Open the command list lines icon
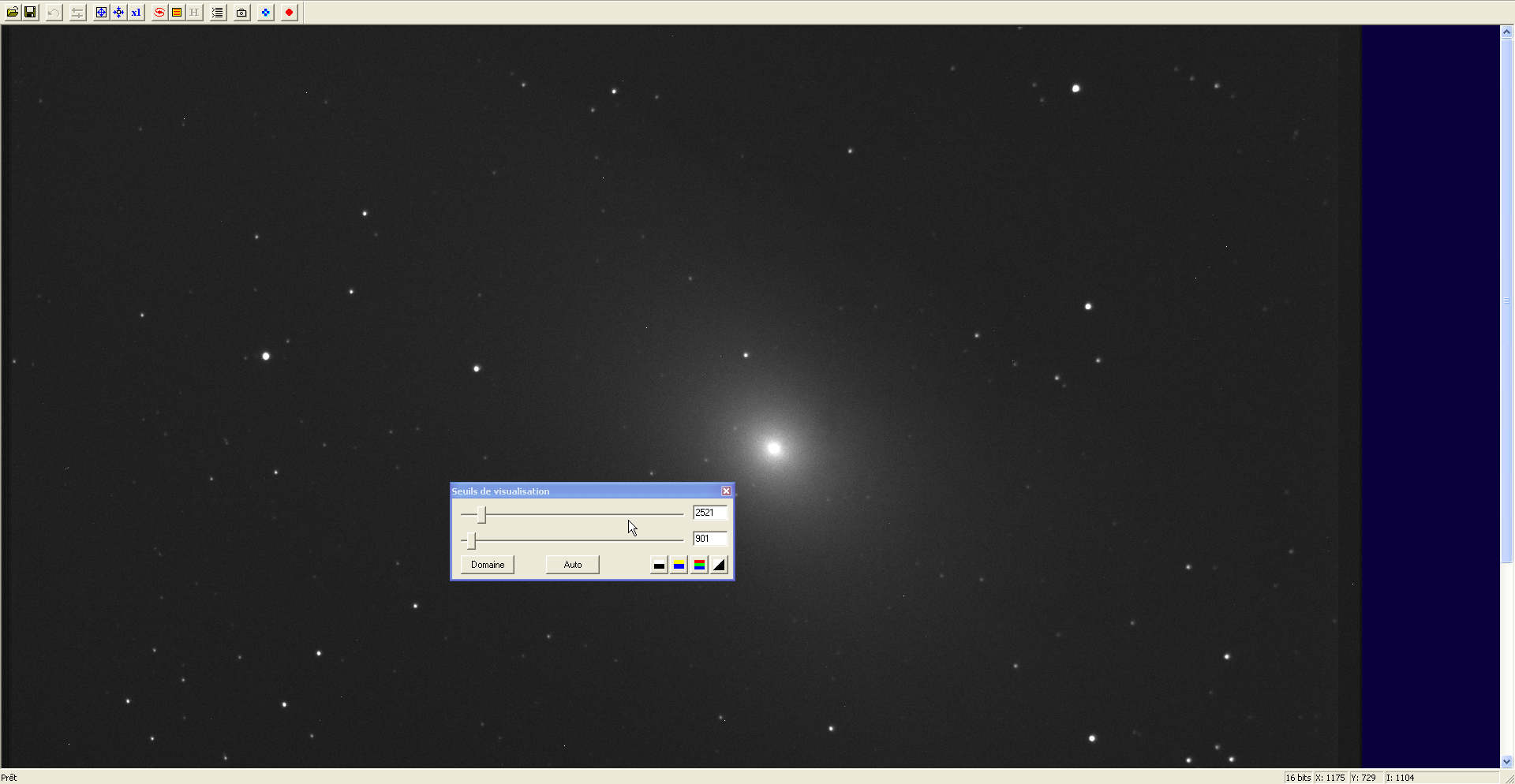The image size is (1515, 784). [218, 13]
